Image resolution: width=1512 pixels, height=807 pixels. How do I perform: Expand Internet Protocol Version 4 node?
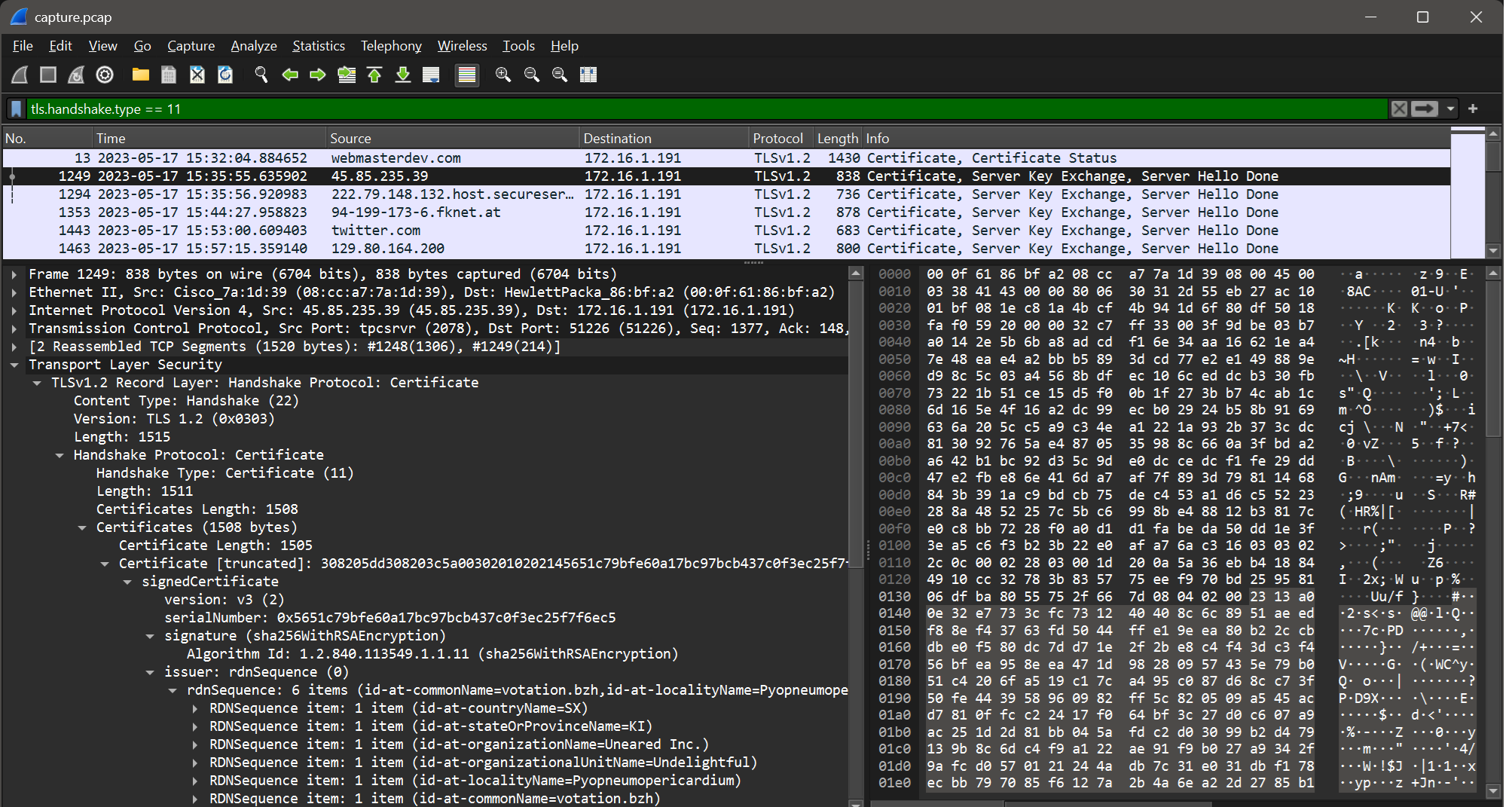point(14,310)
